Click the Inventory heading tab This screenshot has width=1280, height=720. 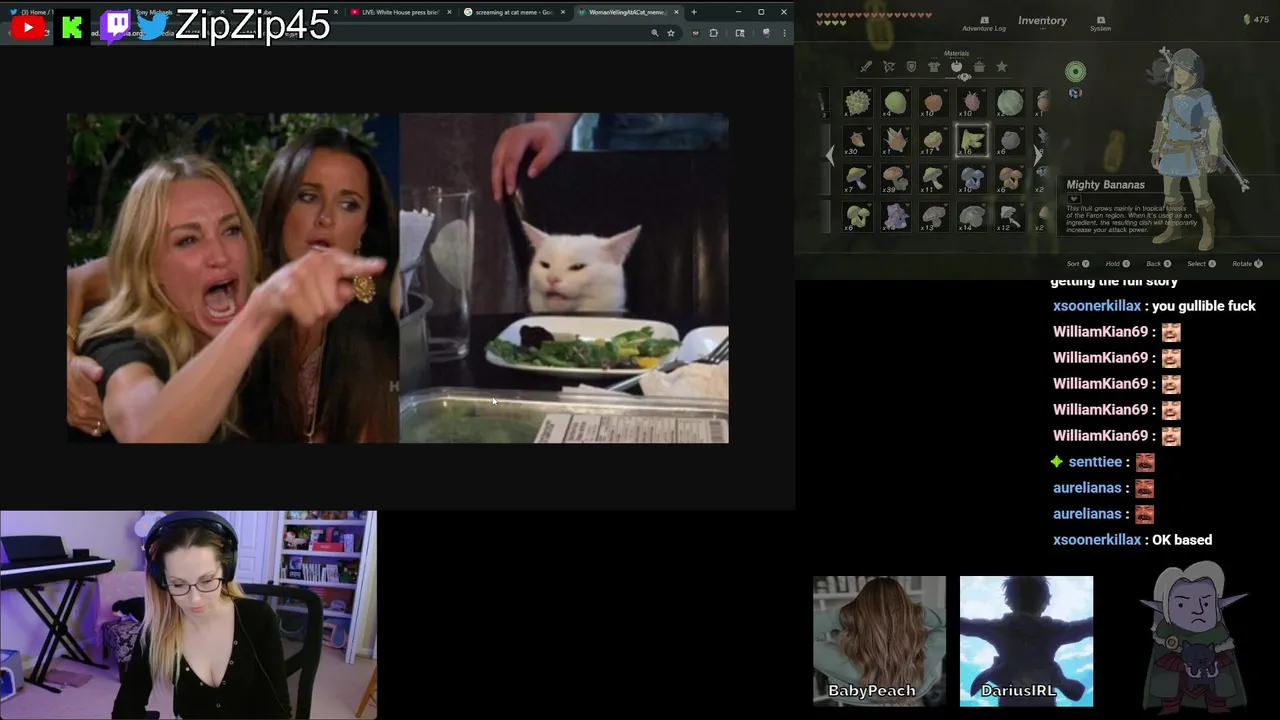point(1042,20)
